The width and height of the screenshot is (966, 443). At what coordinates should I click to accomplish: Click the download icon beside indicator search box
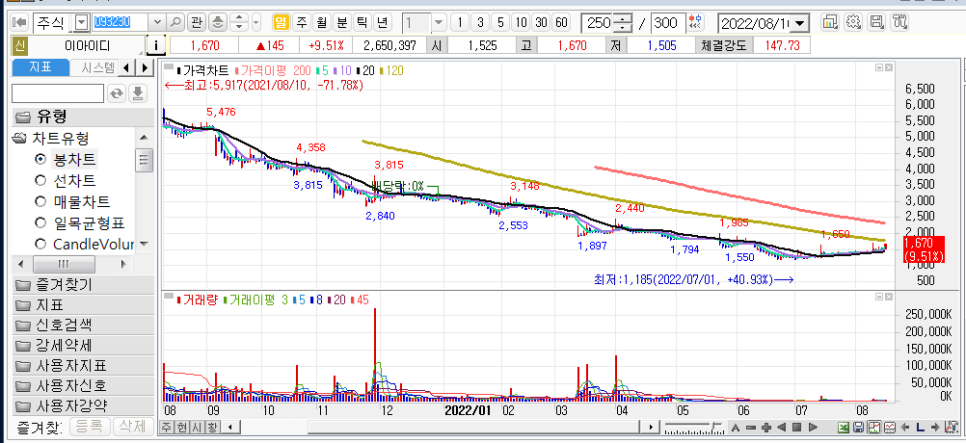tap(138, 94)
